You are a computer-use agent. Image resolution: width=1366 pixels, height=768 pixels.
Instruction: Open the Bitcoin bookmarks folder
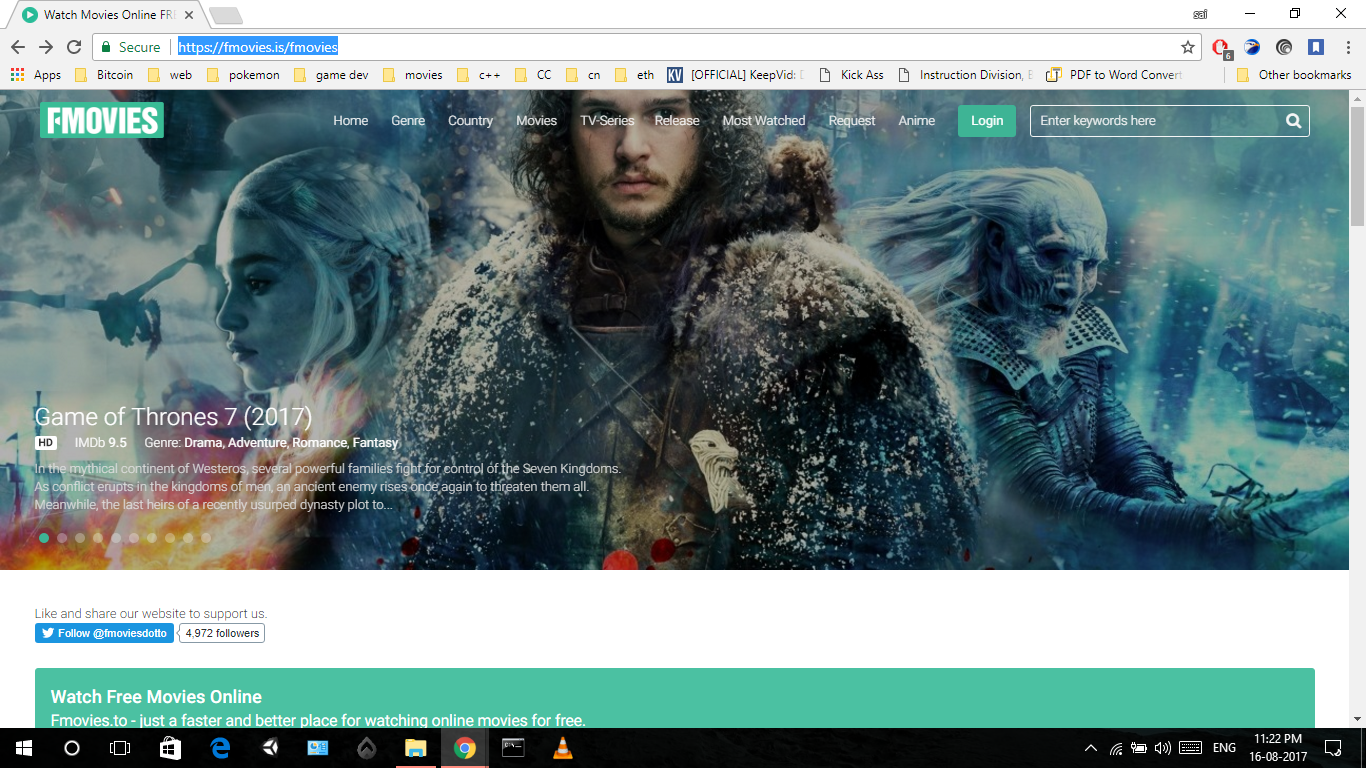(104, 75)
